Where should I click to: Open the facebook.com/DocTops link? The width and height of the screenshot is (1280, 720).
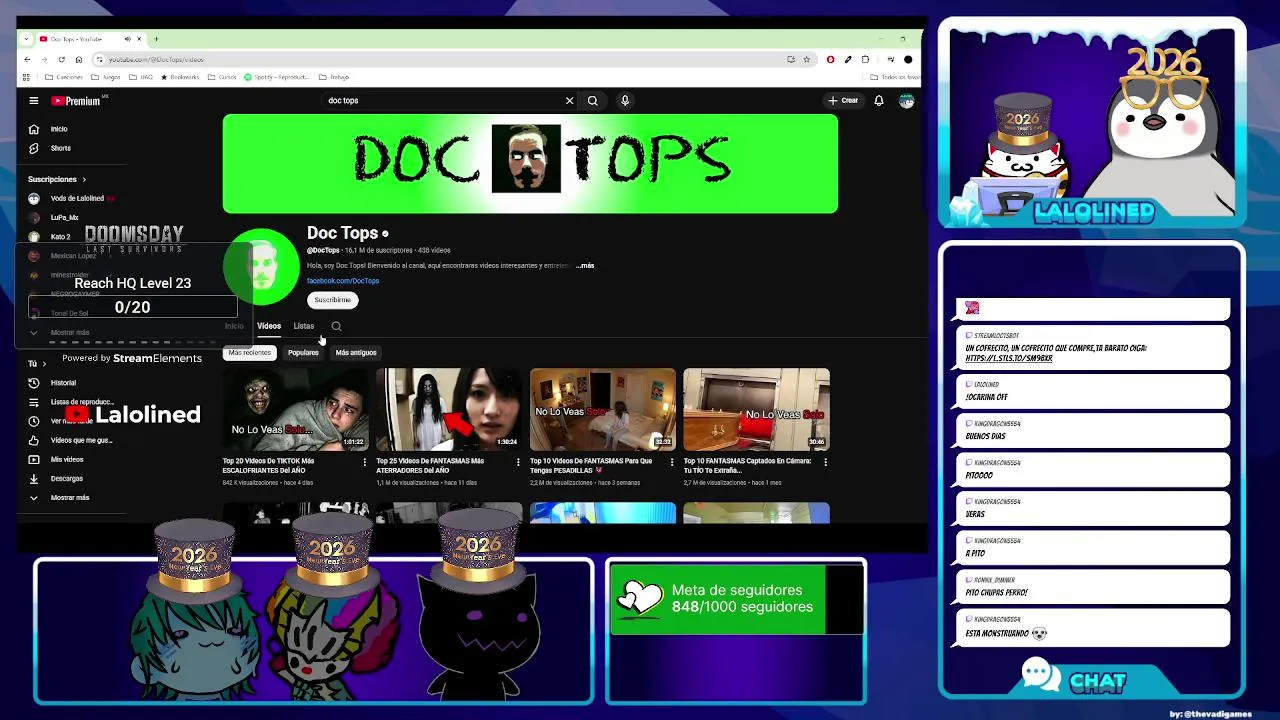click(343, 281)
